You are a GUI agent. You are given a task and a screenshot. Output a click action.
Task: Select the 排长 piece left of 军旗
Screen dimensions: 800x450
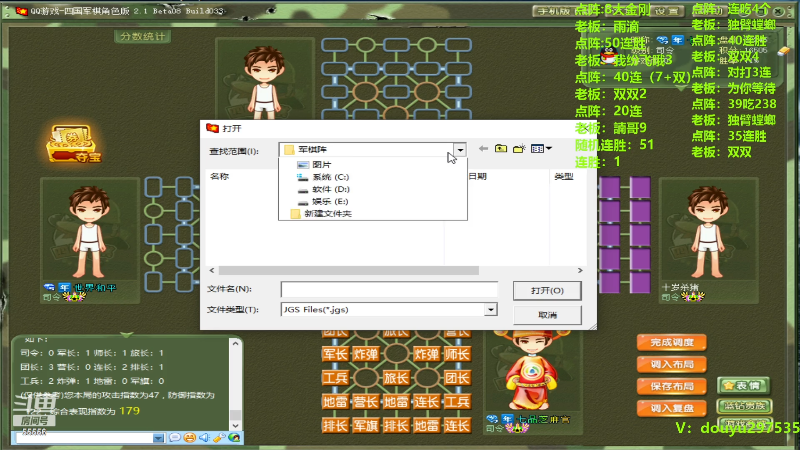click(x=335, y=425)
